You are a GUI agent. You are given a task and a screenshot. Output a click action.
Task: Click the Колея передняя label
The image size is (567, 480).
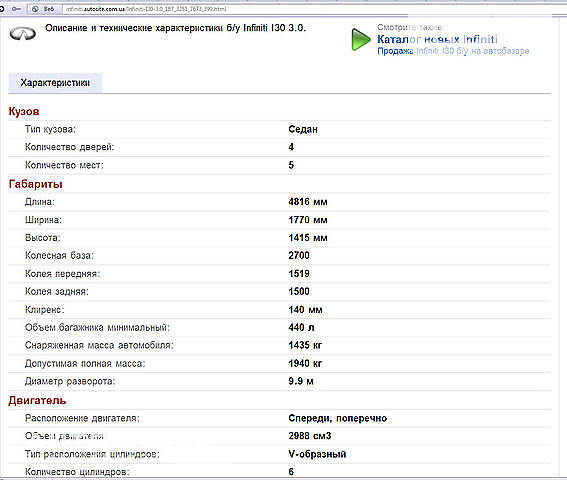[62, 274]
